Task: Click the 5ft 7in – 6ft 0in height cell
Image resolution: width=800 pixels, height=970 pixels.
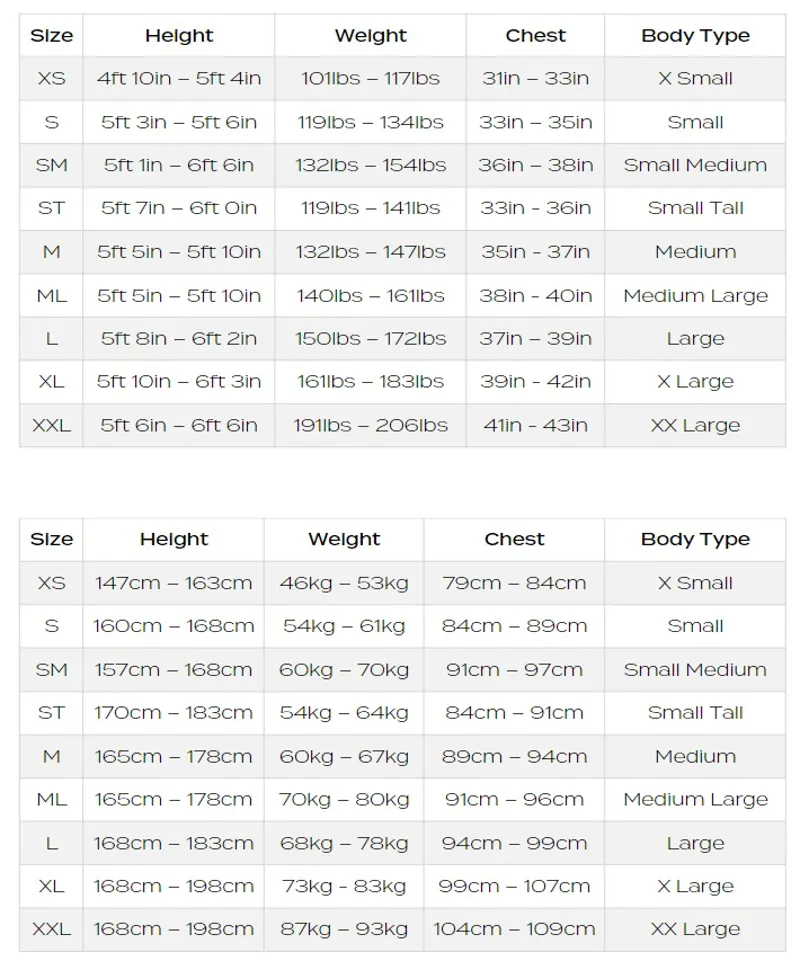Action: (179, 208)
